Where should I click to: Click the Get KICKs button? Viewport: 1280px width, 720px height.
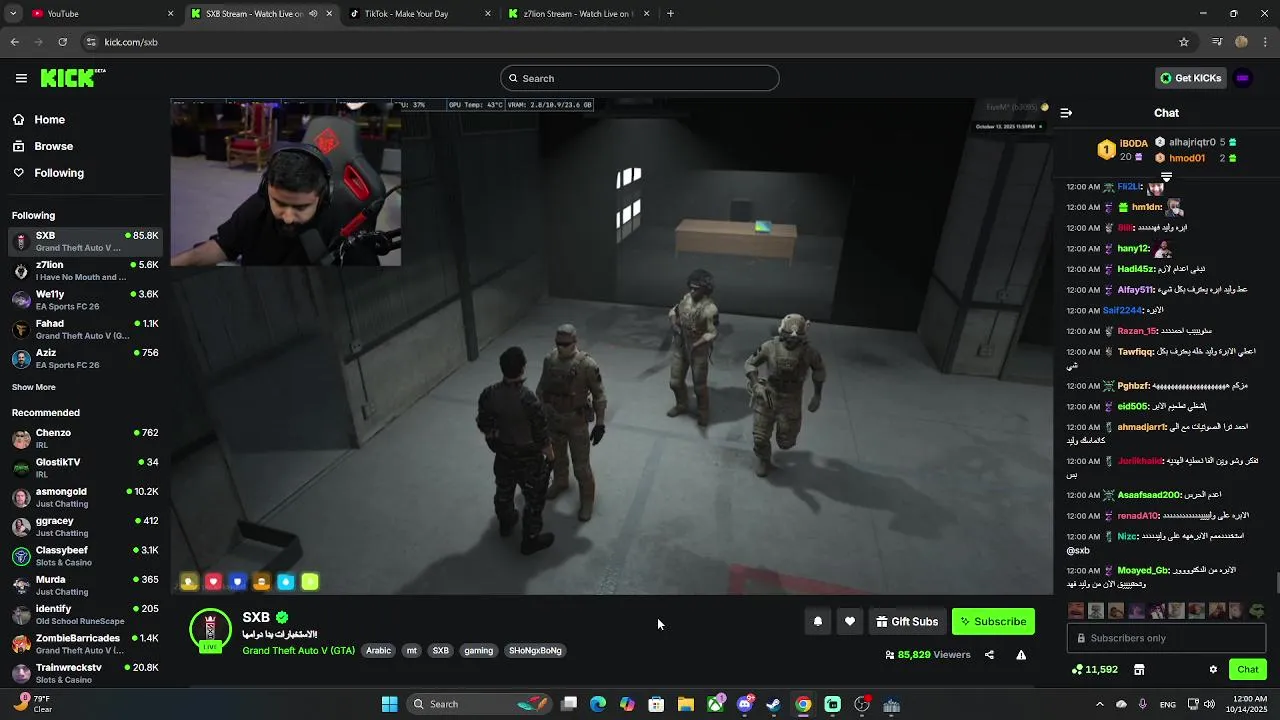(1190, 78)
